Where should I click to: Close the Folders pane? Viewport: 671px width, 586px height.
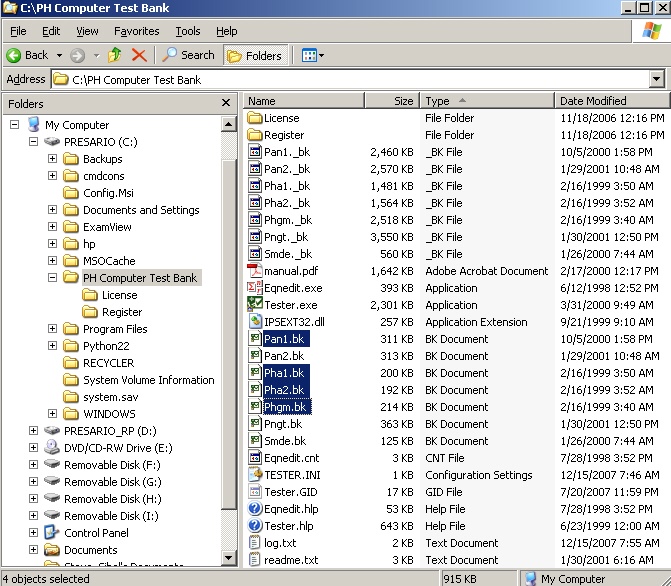(x=226, y=103)
